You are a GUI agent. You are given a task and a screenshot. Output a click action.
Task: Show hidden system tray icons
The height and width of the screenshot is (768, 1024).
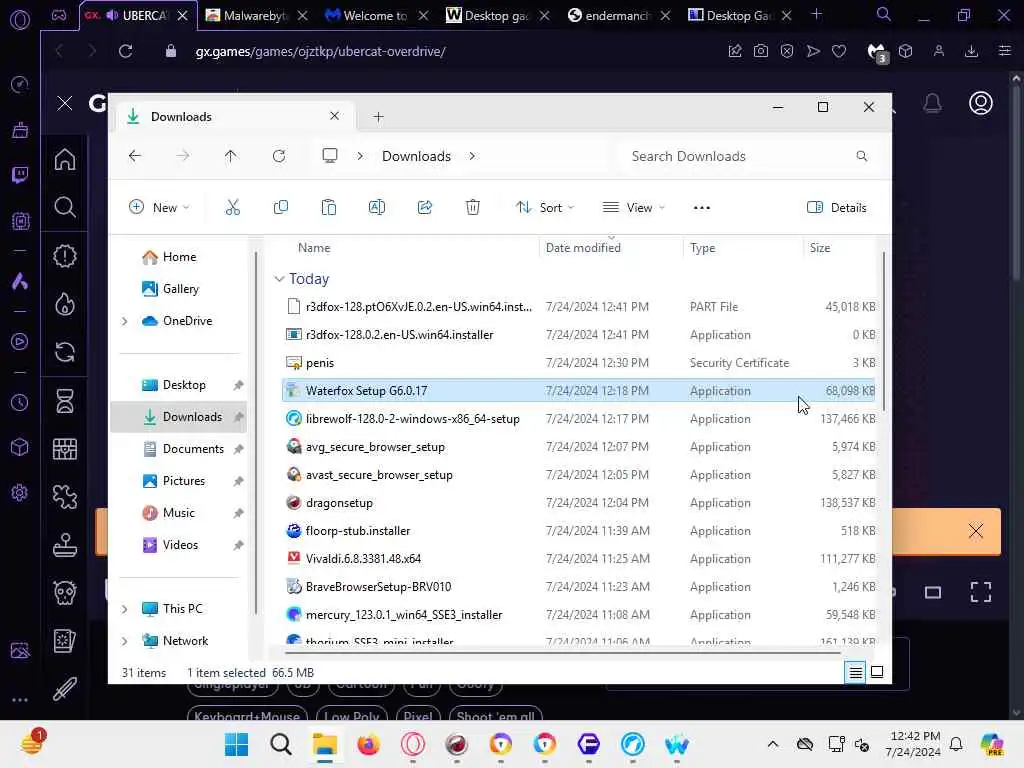773,744
